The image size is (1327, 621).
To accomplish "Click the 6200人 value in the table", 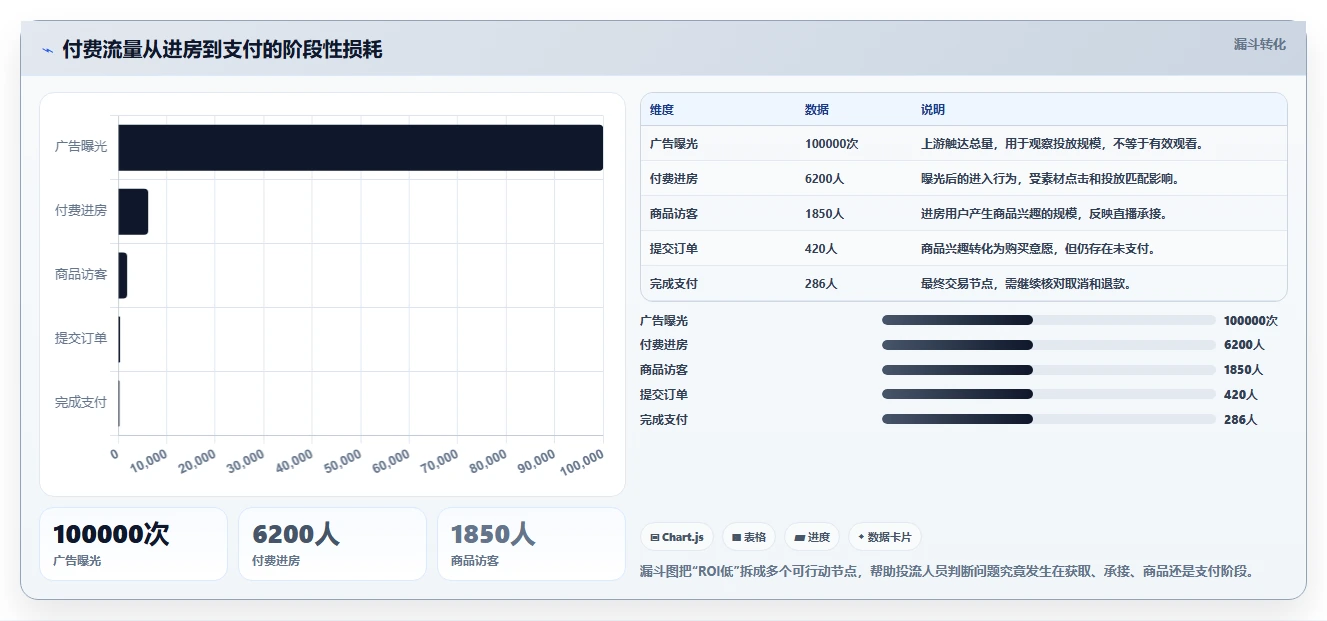I will pyautogui.click(x=825, y=179).
